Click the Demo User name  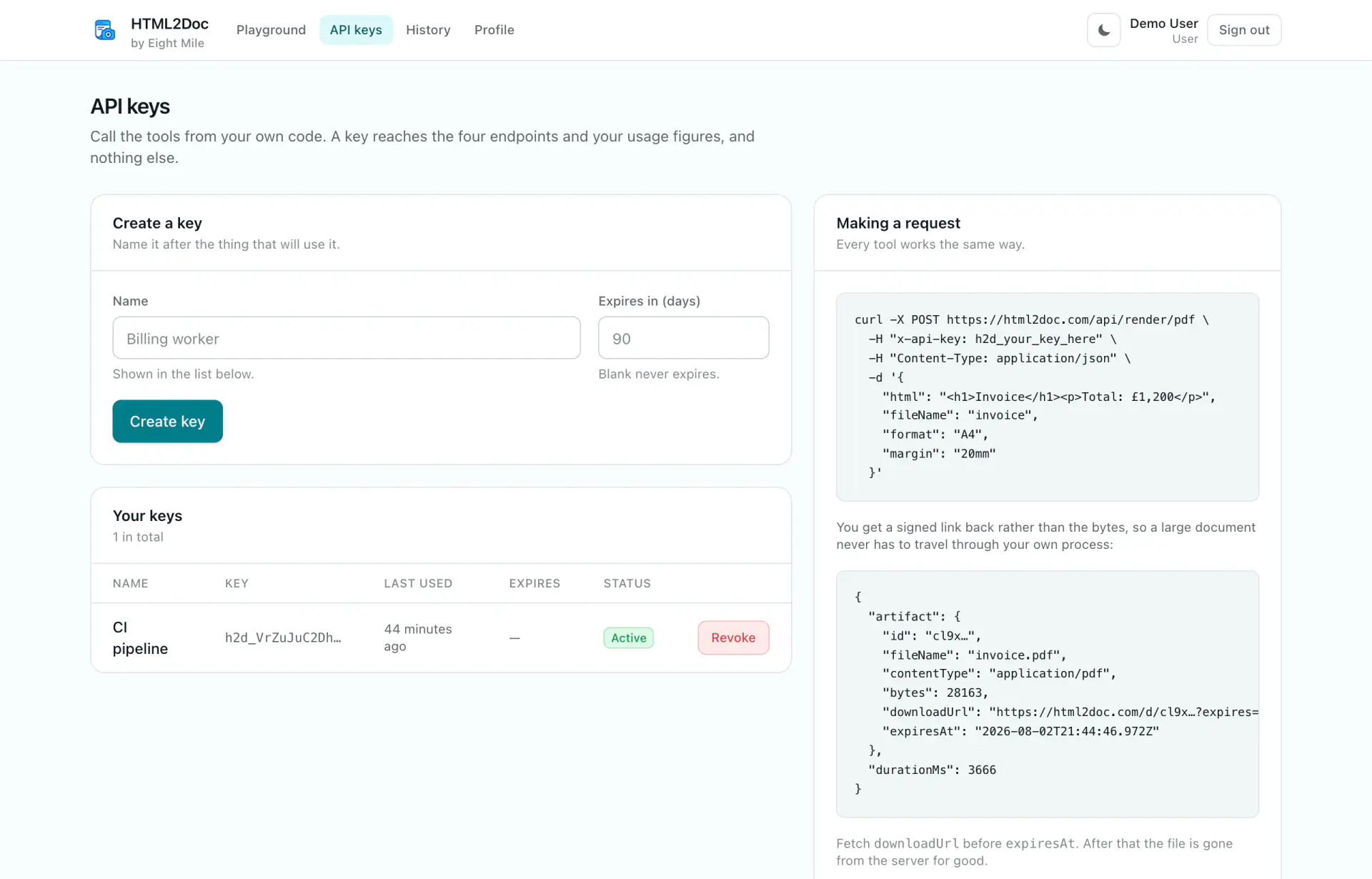click(1163, 24)
